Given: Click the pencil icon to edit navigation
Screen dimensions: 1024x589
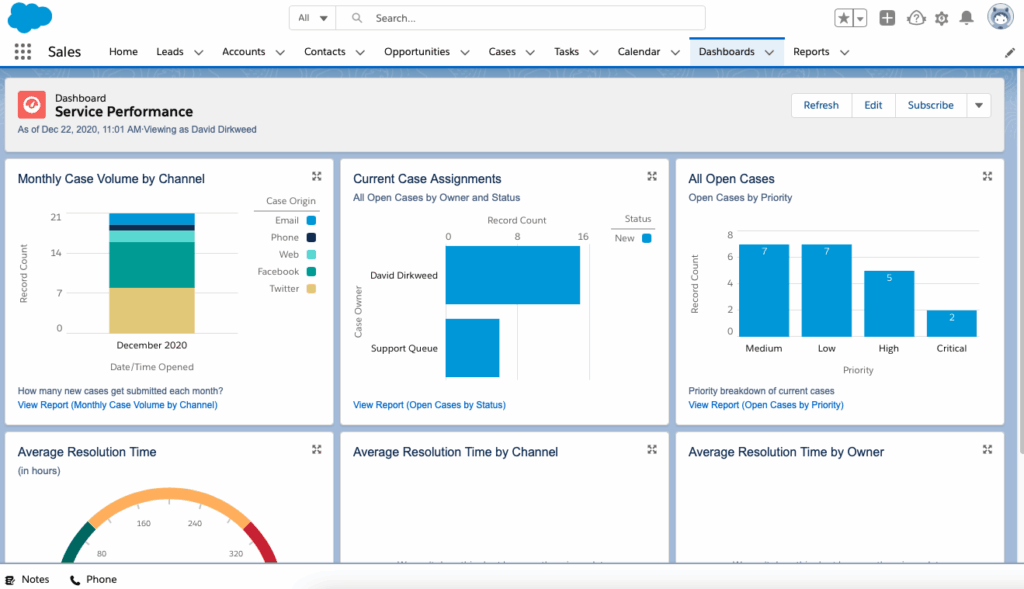Looking at the screenshot, I should pyautogui.click(x=1010, y=52).
